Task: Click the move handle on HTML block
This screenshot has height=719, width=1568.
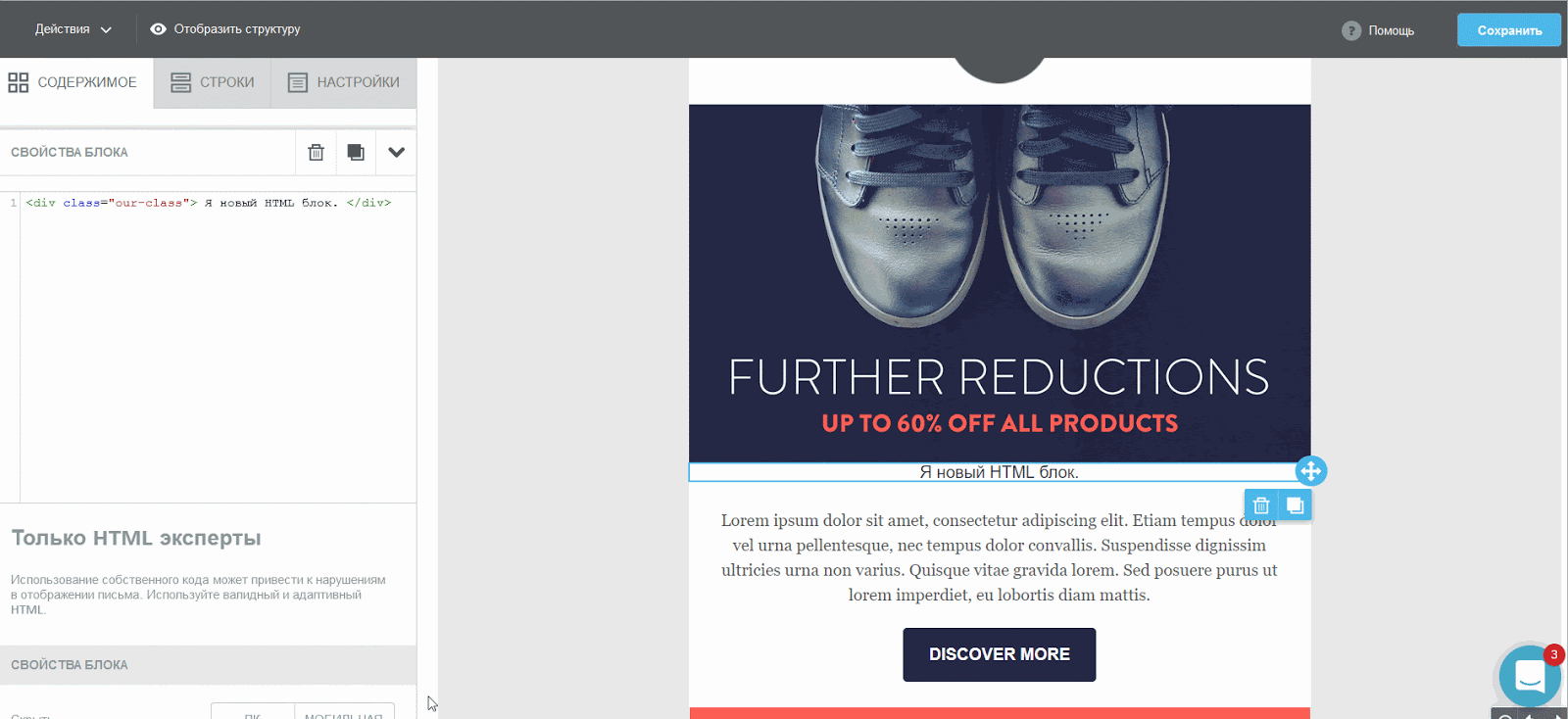Action: pyautogui.click(x=1310, y=471)
